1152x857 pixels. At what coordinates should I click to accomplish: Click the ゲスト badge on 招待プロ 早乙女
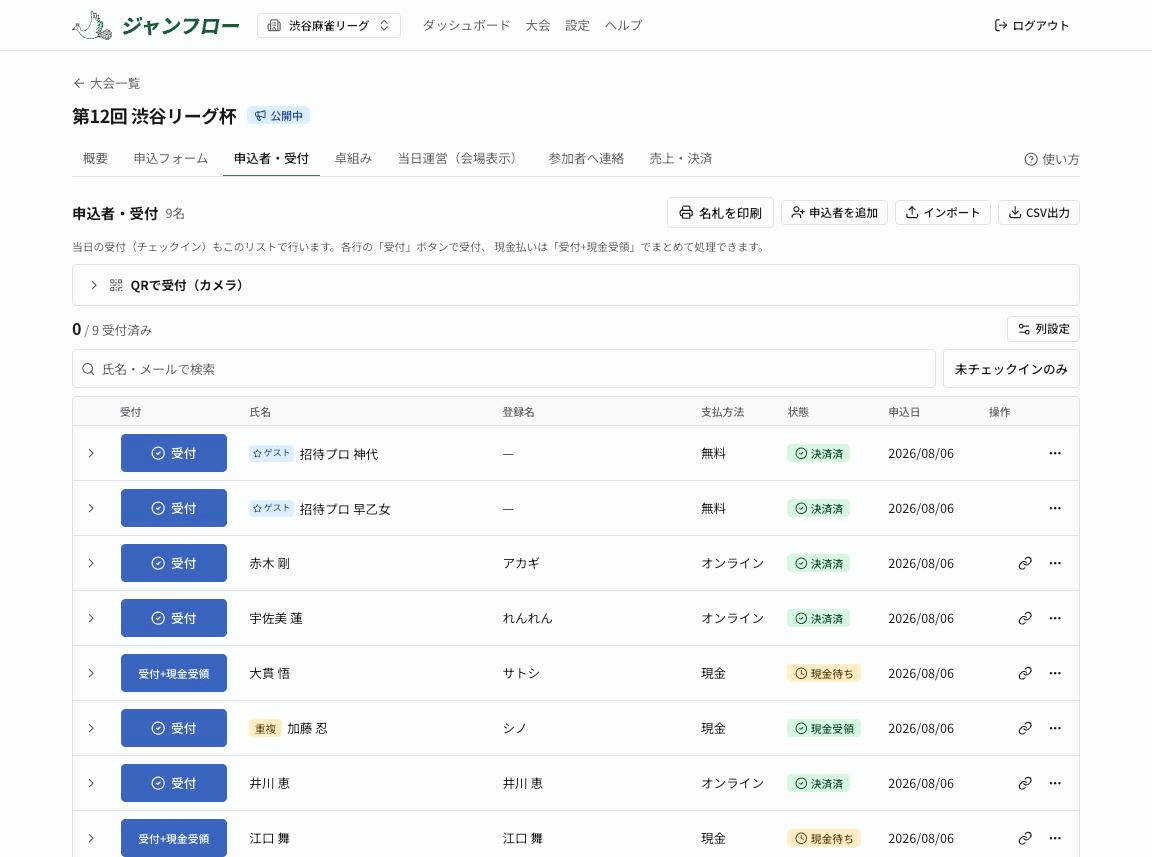(x=271, y=508)
